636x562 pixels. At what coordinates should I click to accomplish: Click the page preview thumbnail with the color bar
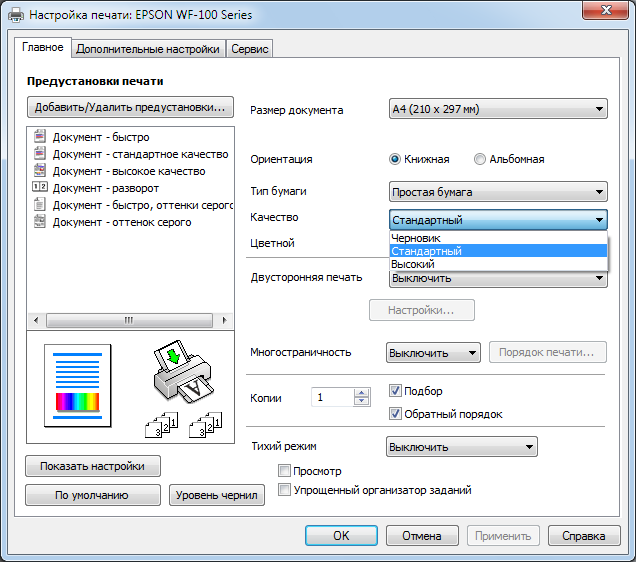[77, 386]
